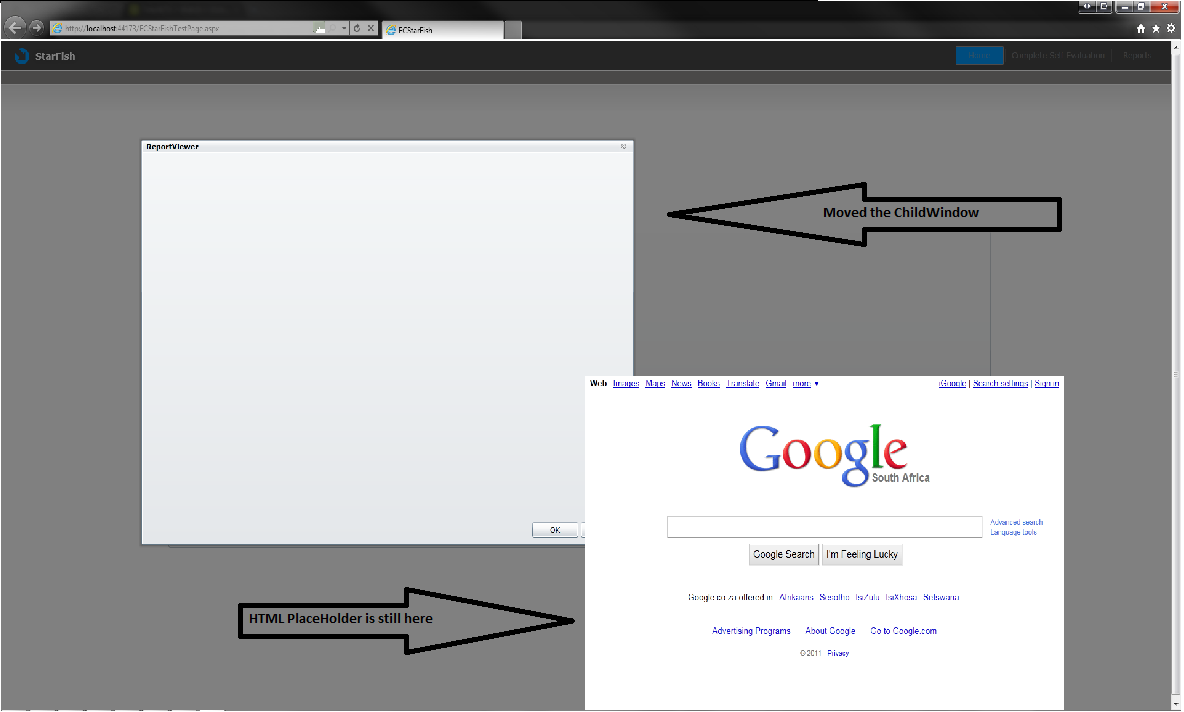Click the page vertical scrollbar up arrow

[x=1176, y=48]
